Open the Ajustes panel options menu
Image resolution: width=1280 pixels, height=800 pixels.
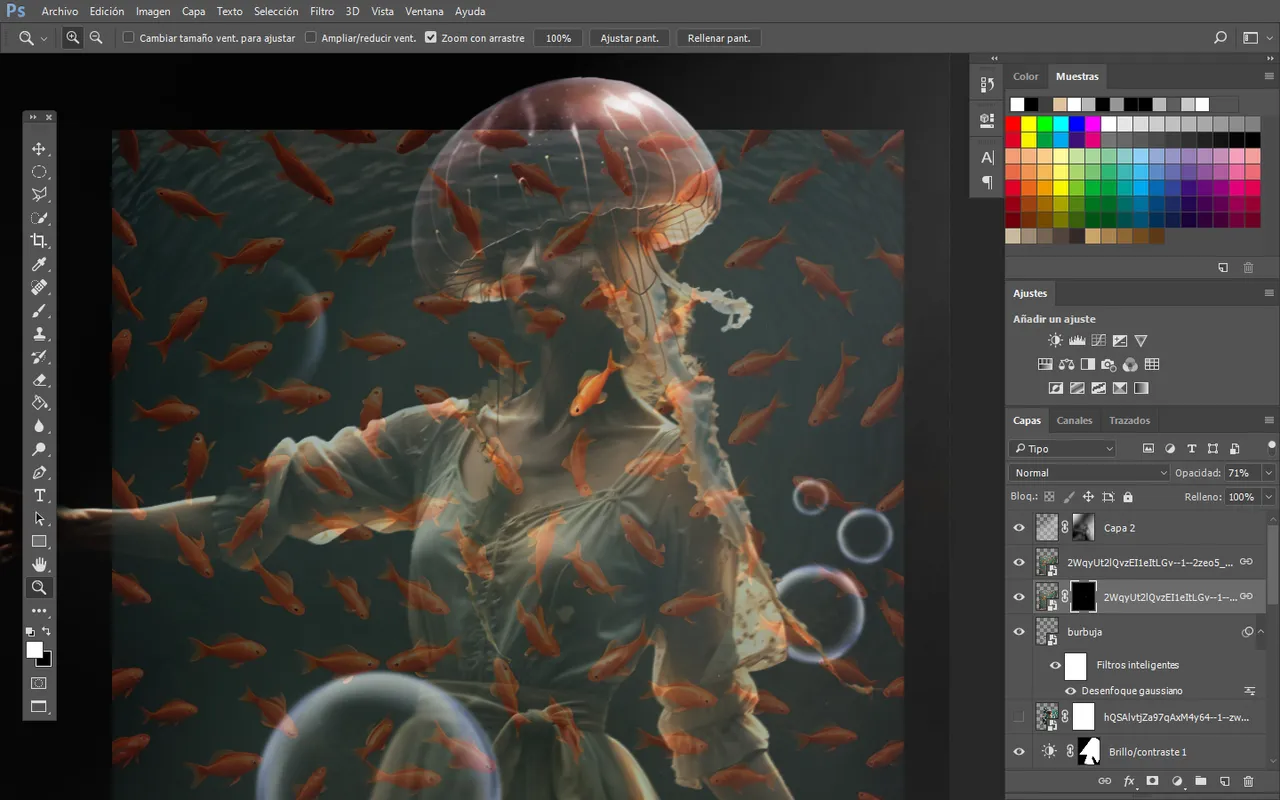[1269, 293]
